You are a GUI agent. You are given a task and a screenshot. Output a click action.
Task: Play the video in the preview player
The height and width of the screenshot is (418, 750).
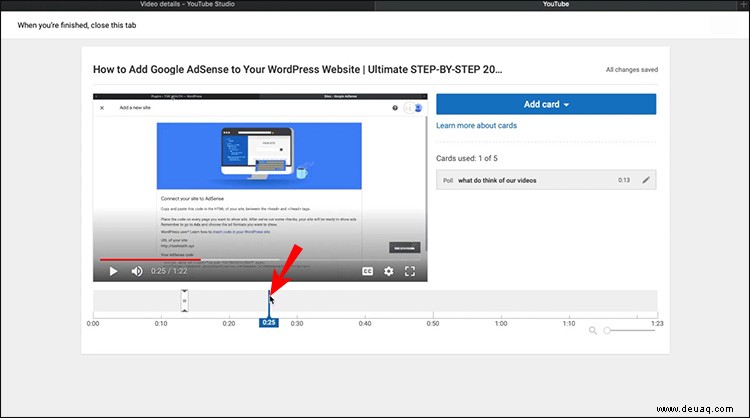tap(113, 271)
